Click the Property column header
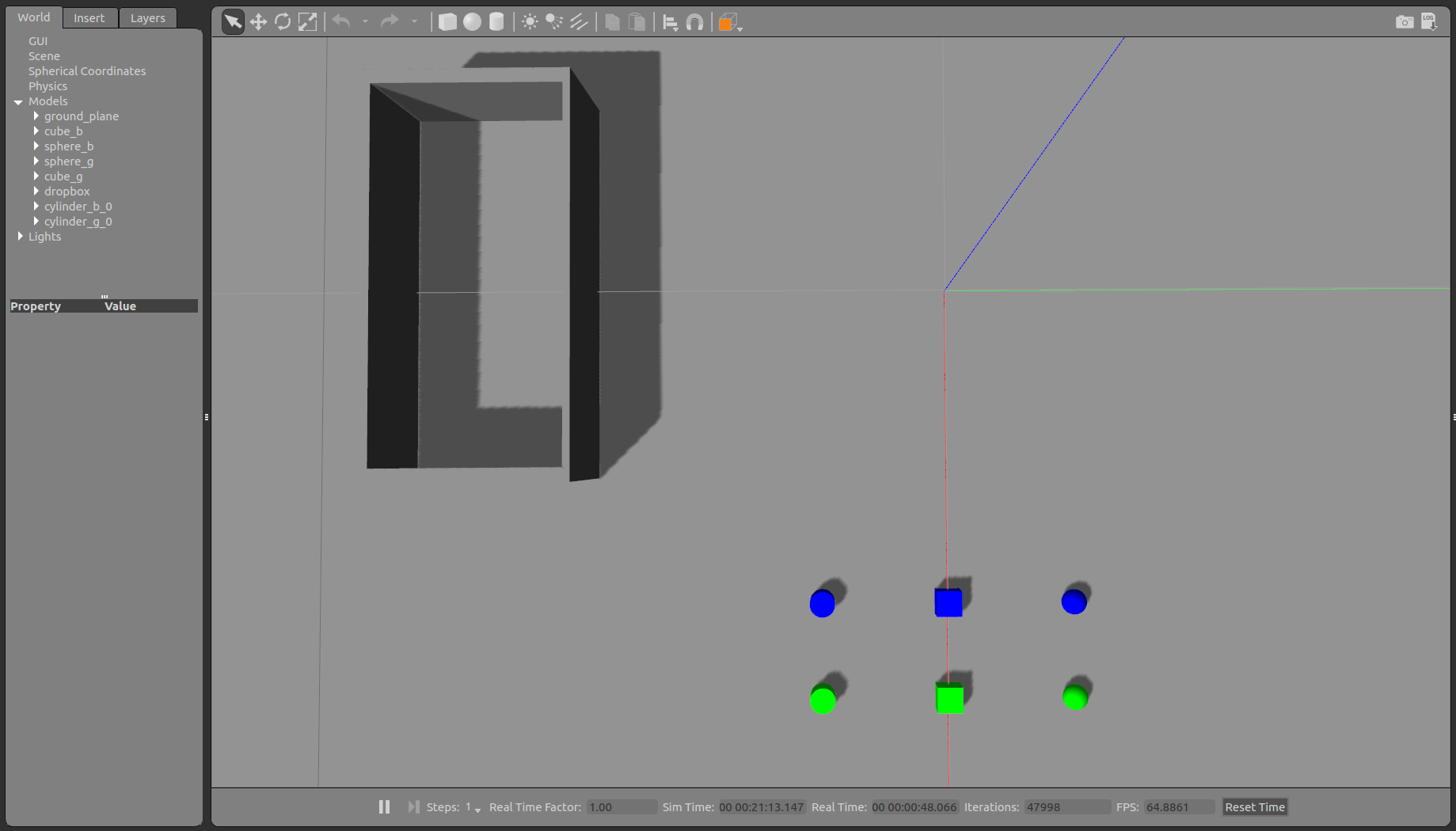 36,306
